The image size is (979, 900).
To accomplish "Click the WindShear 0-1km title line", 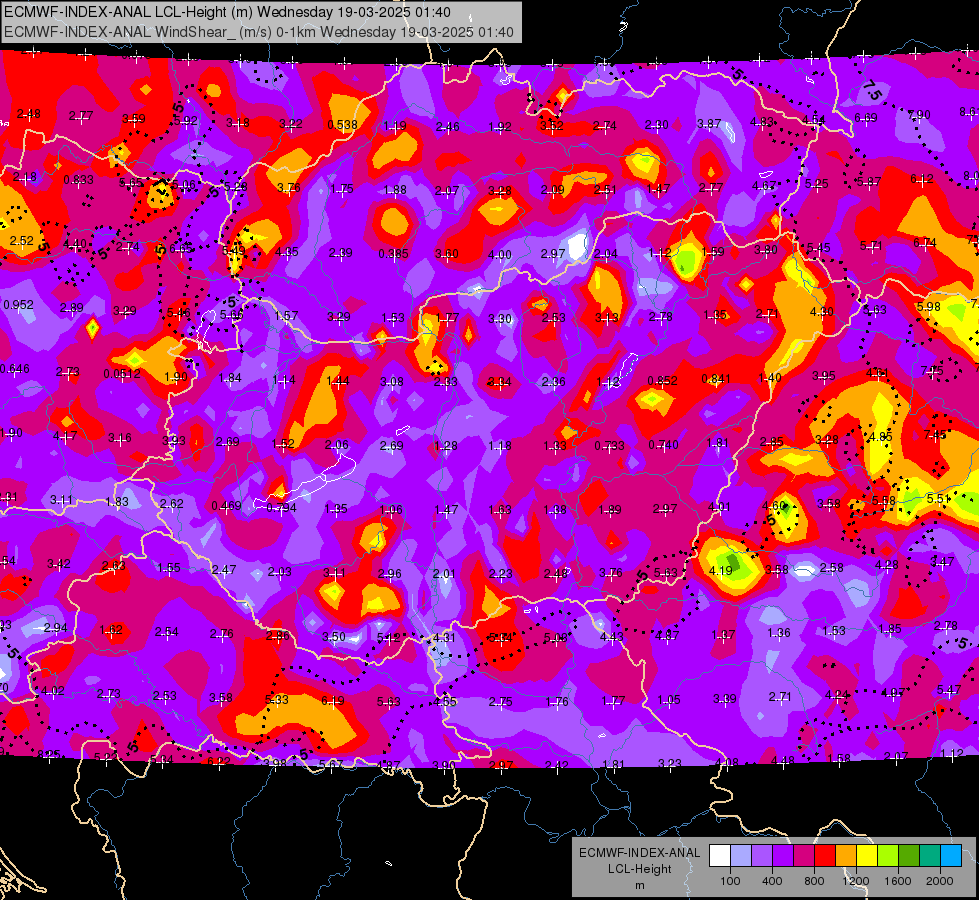I will coord(258,32).
